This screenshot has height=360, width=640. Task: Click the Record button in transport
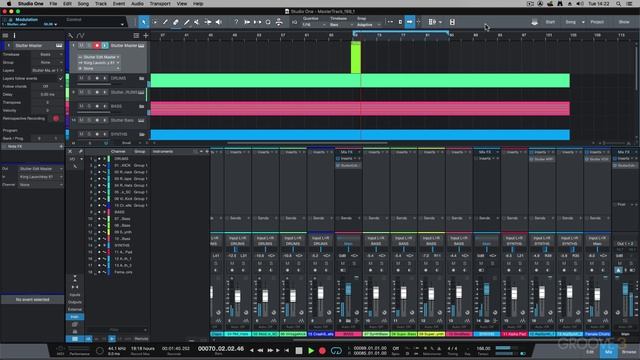coord(322,351)
